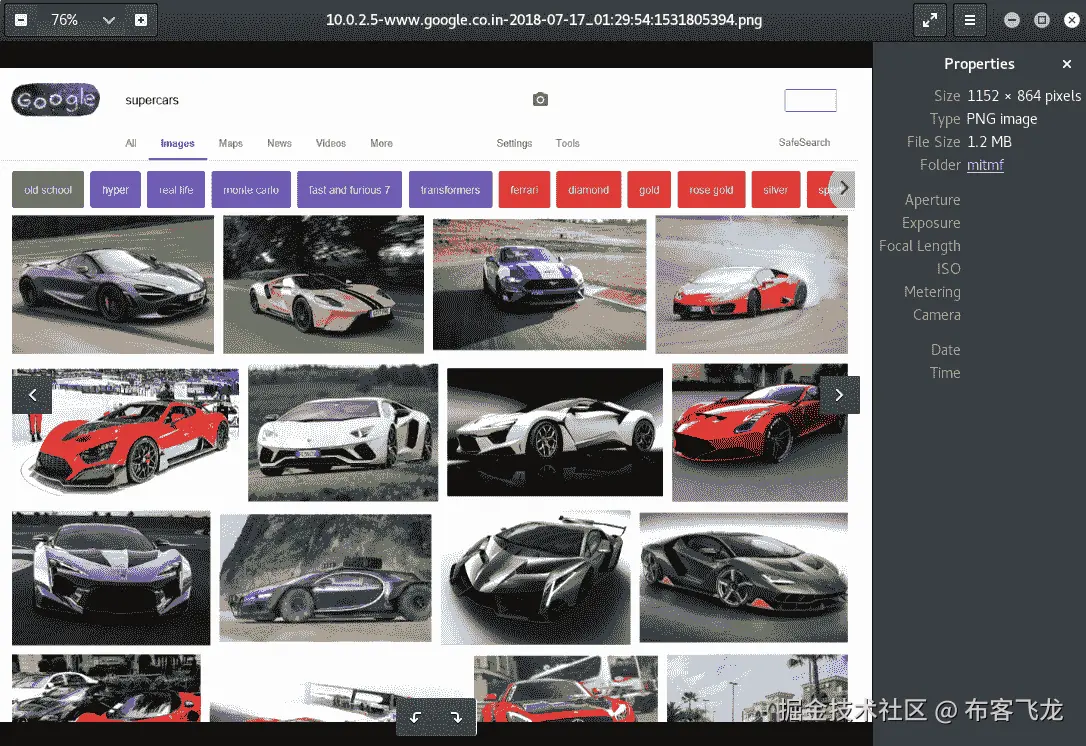The width and height of the screenshot is (1086, 746).
Task: Click the PNG image type value
Action: tap(1002, 119)
